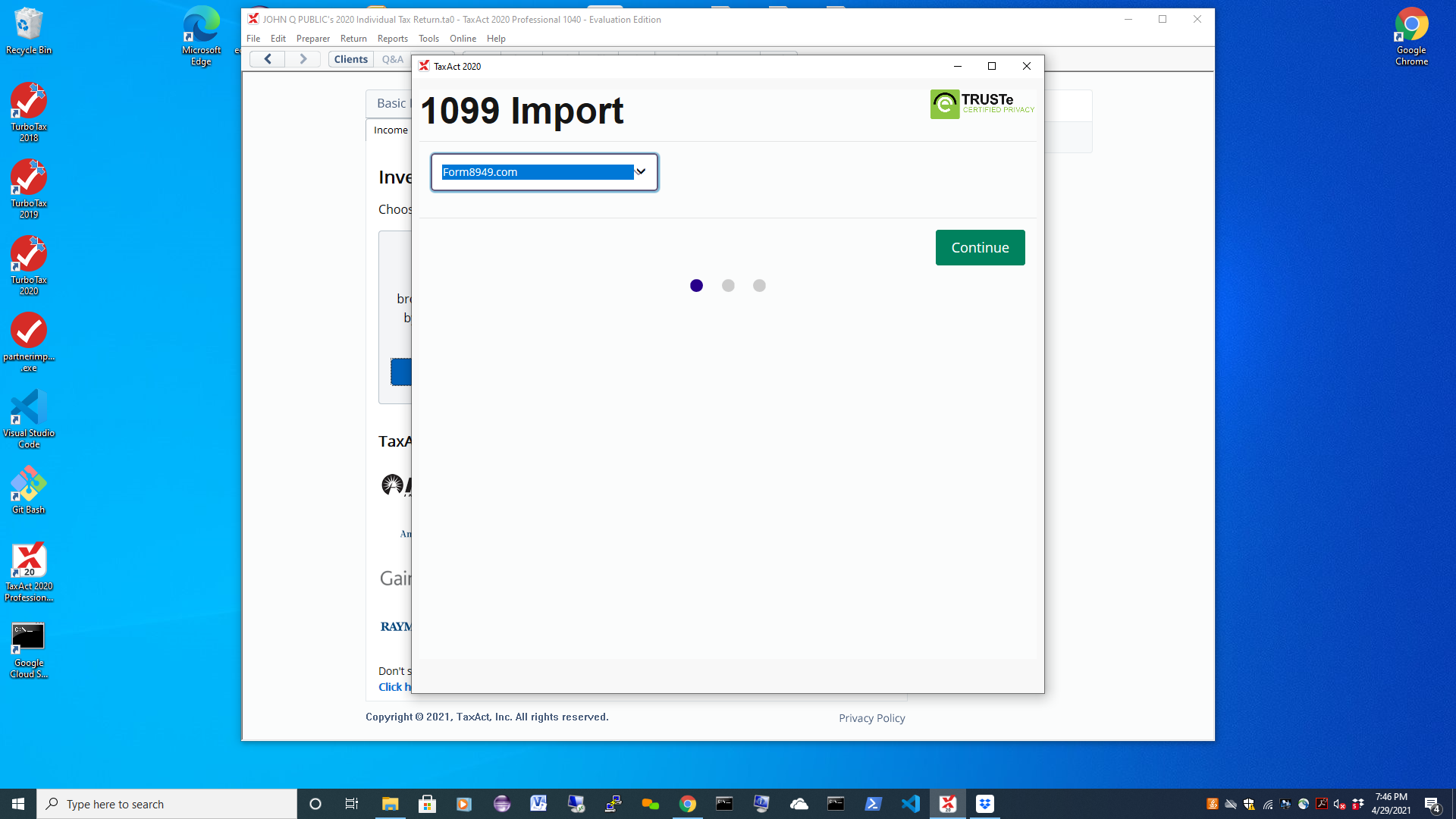Open Microsoft Store from the taskbar
The height and width of the screenshot is (819, 1456).
tap(427, 804)
